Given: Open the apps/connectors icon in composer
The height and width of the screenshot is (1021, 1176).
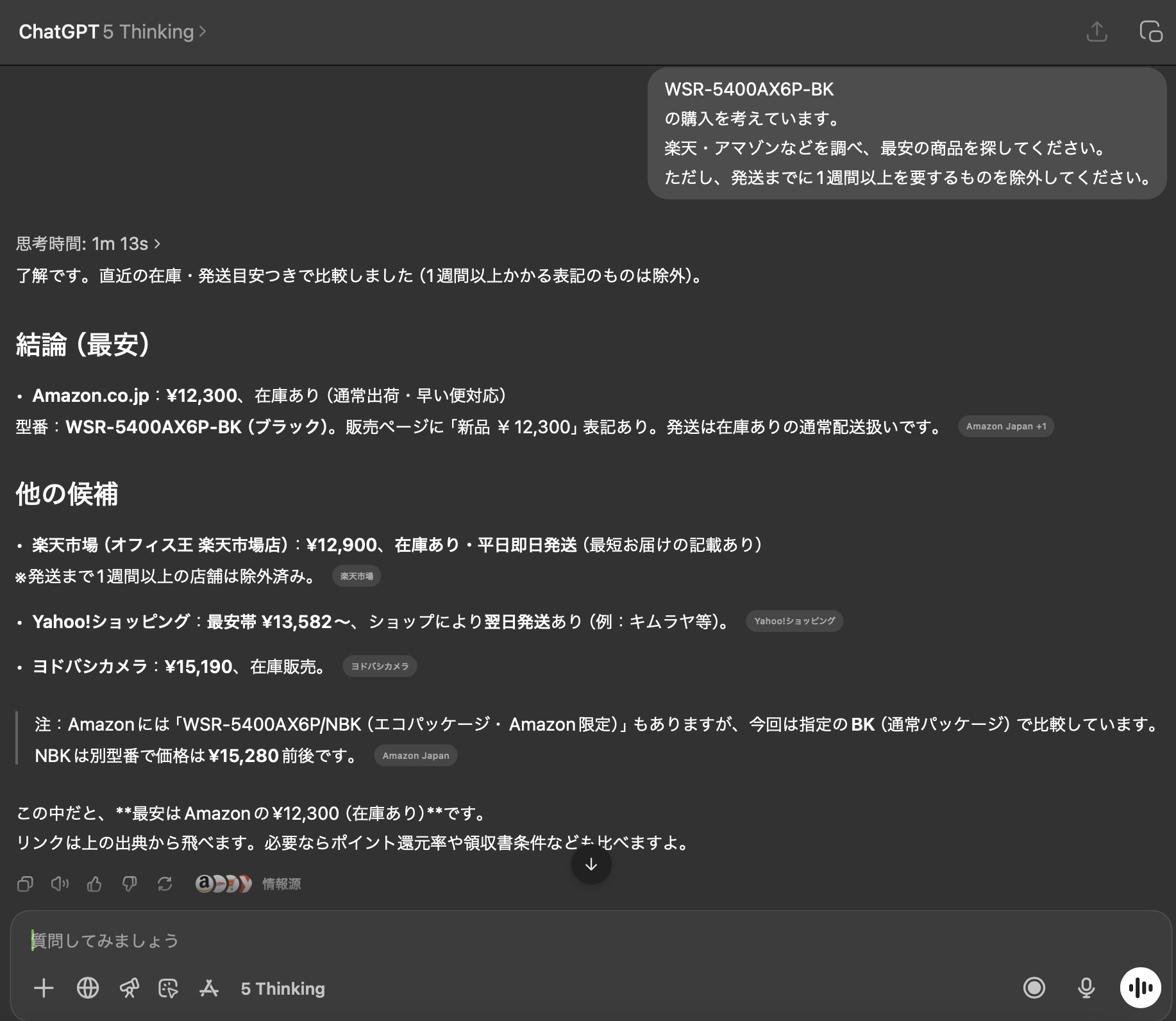Looking at the screenshot, I should pos(209,988).
